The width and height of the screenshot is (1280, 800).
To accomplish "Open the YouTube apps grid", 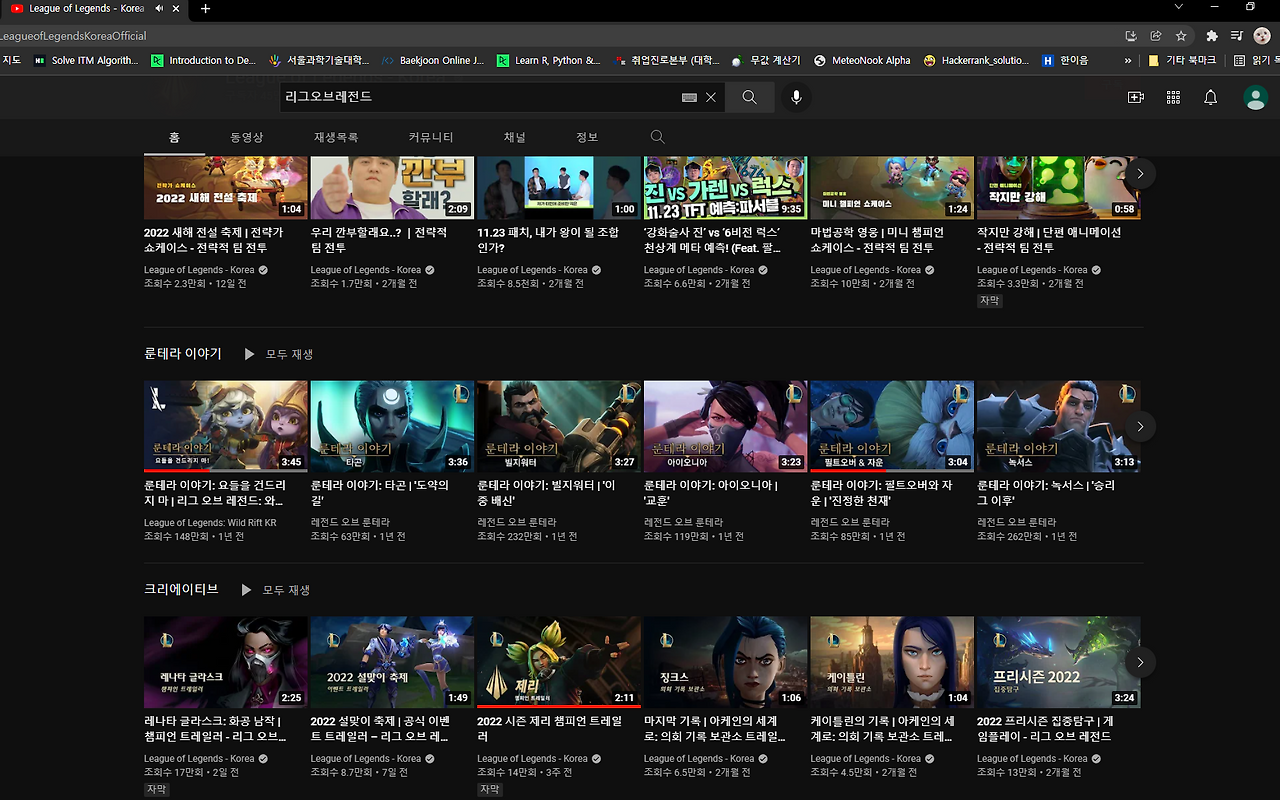I will [1173, 97].
